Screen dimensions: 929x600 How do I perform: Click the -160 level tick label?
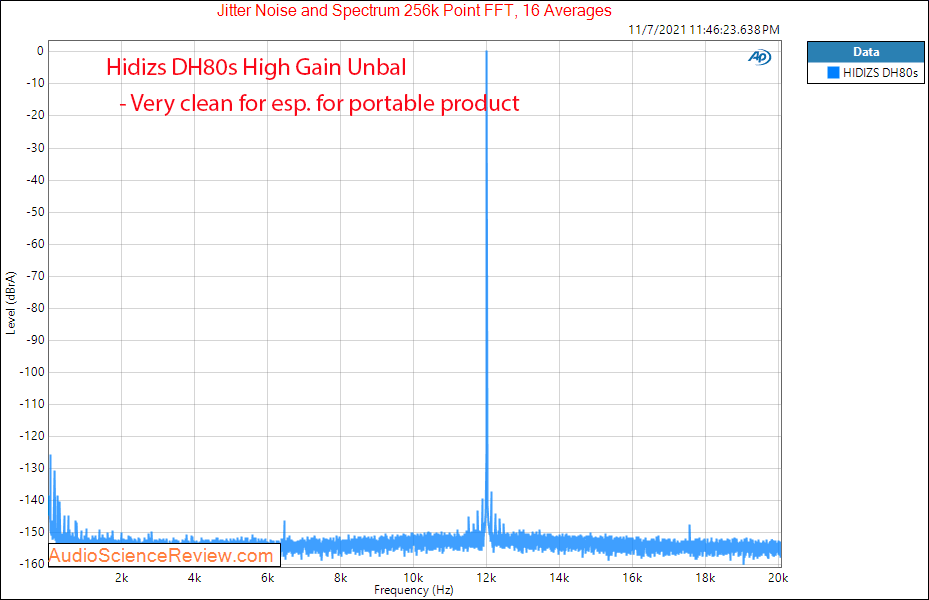[33, 563]
